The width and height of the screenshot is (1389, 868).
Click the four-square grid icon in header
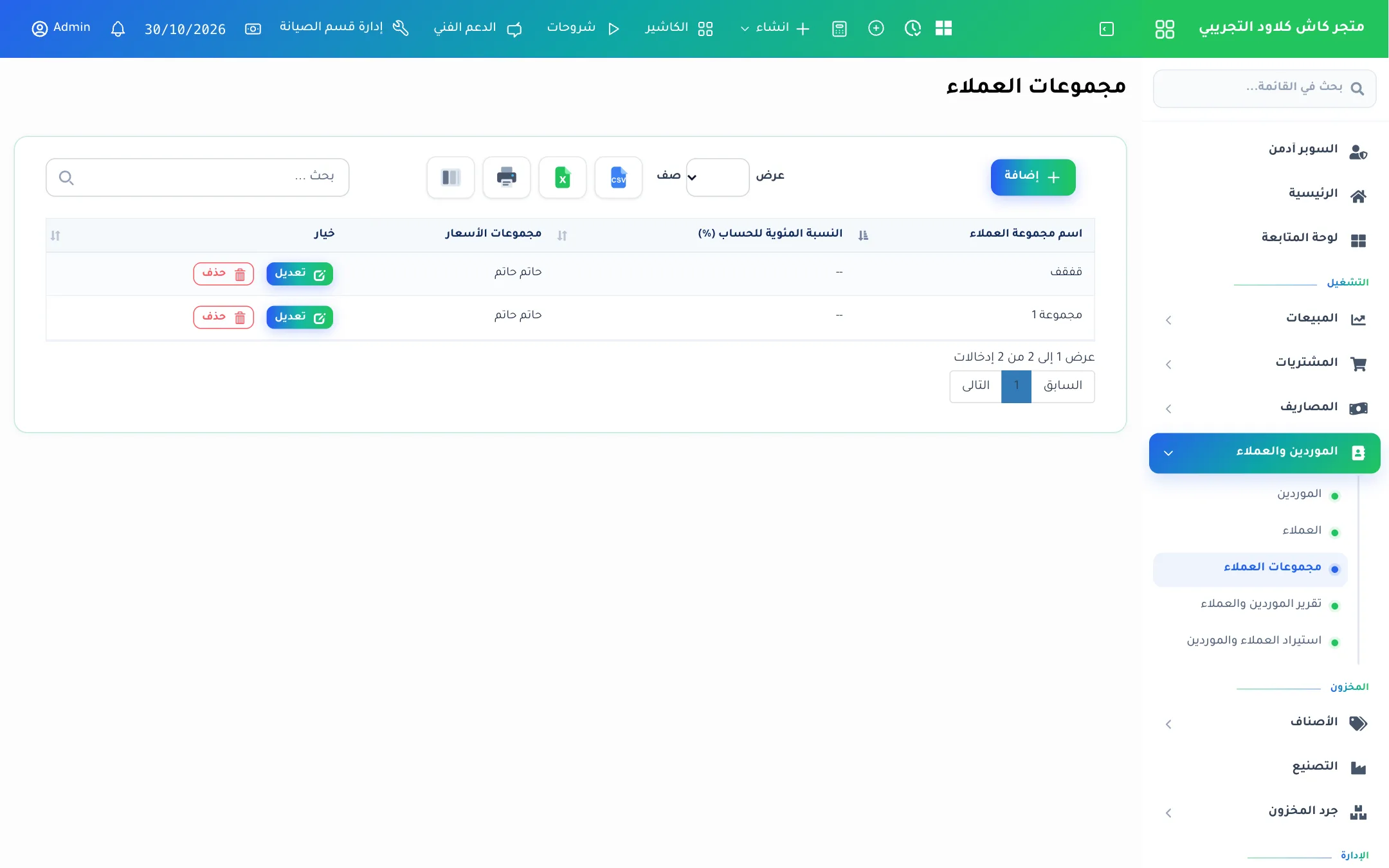pyautogui.click(x=943, y=28)
